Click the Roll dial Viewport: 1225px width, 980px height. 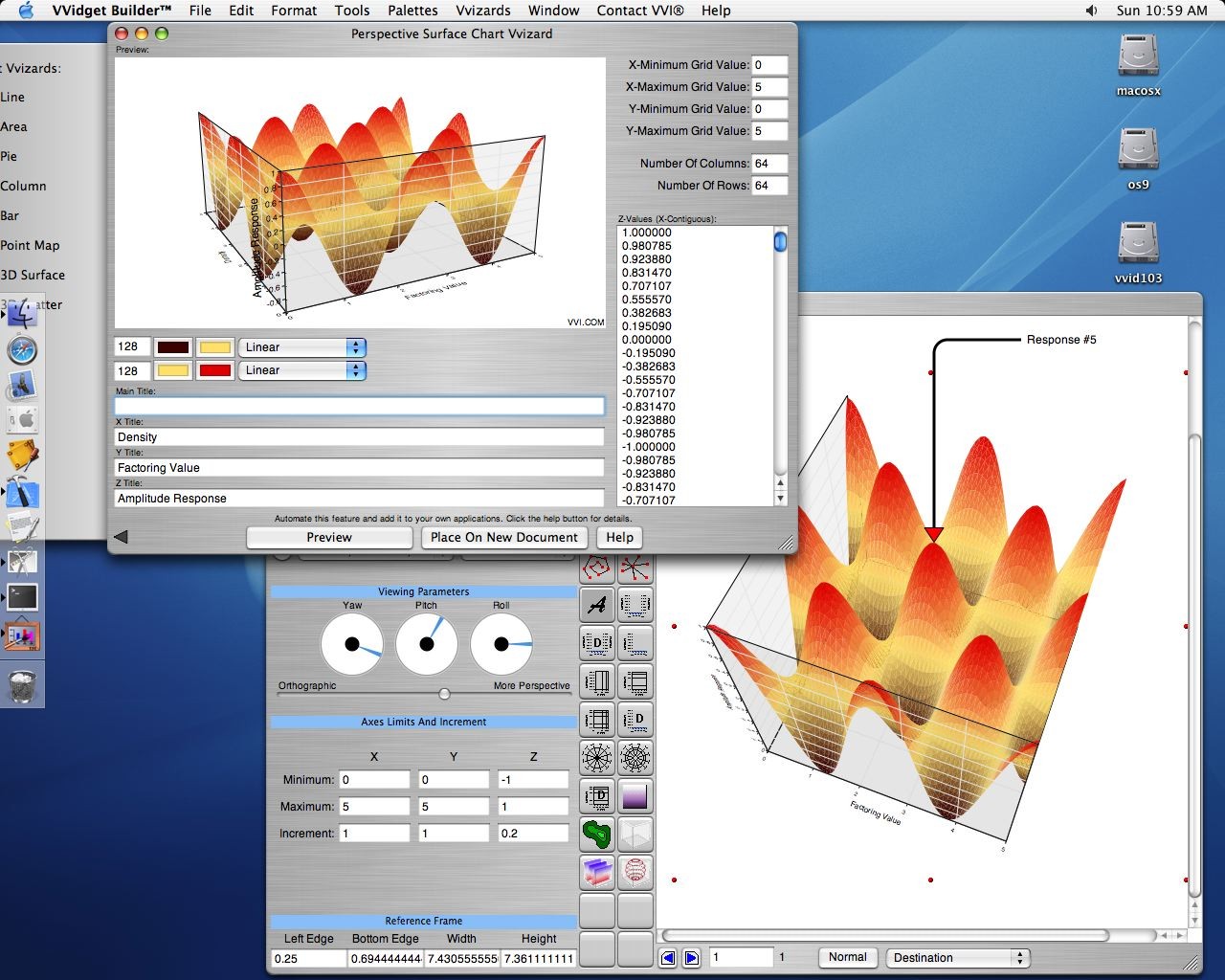pos(501,644)
